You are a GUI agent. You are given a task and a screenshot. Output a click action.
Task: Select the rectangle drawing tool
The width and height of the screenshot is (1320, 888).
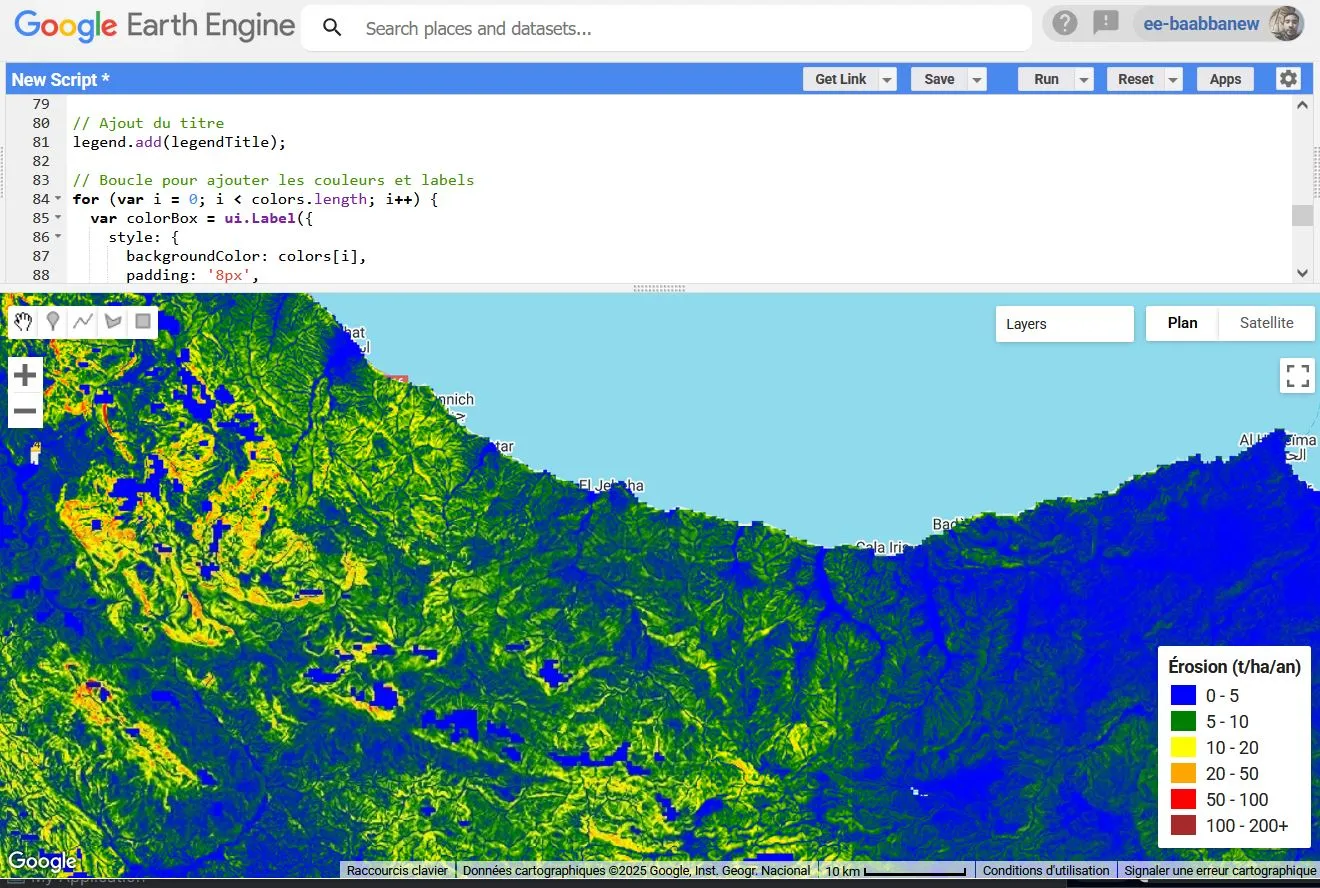pyautogui.click(x=142, y=322)
